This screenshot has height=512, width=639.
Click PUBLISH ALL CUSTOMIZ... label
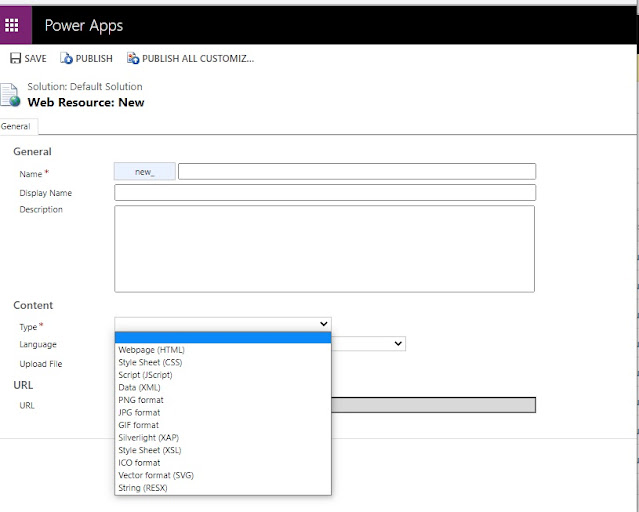pos(198,59)
